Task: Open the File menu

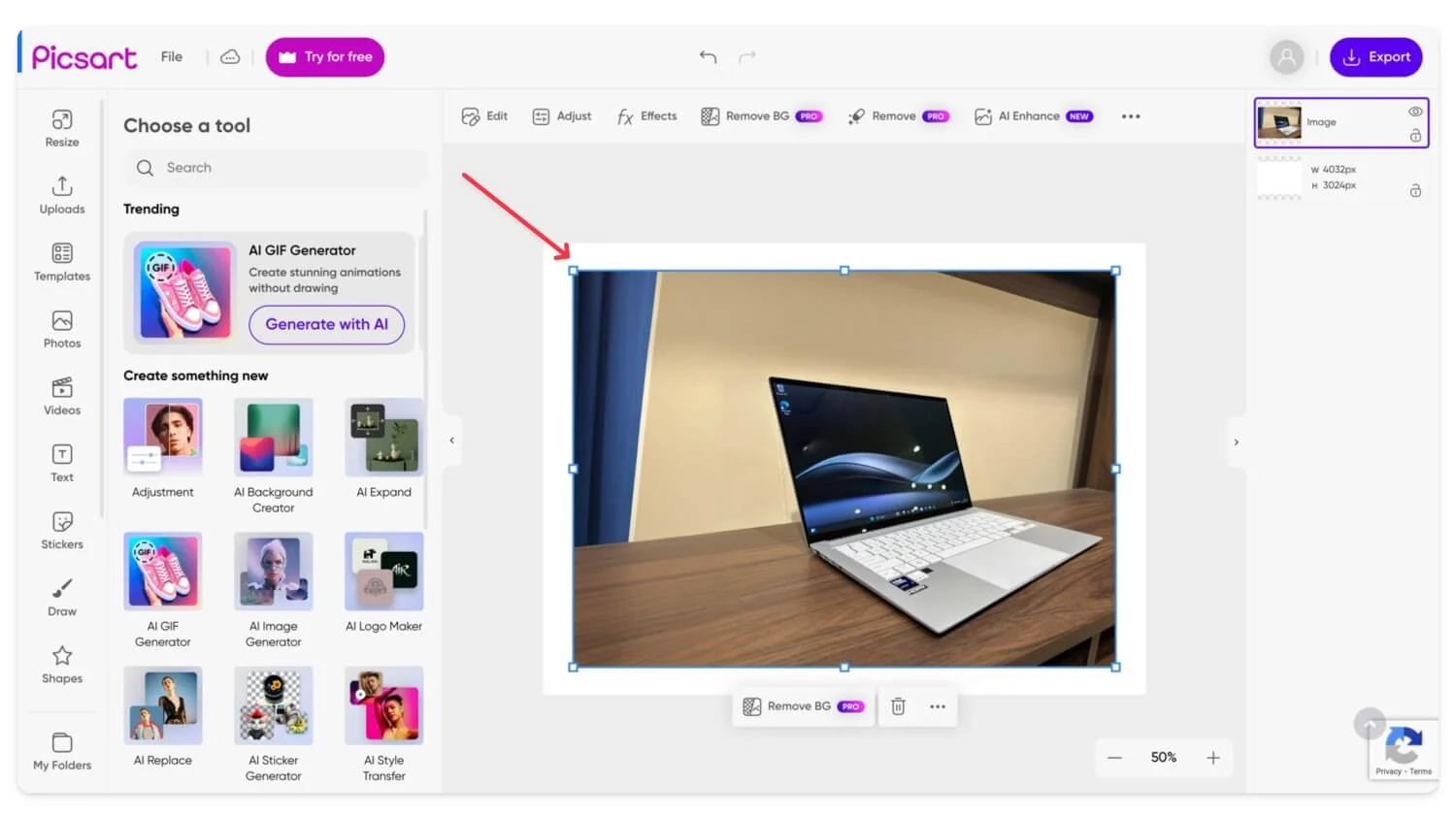Action: tap(172, 57)
